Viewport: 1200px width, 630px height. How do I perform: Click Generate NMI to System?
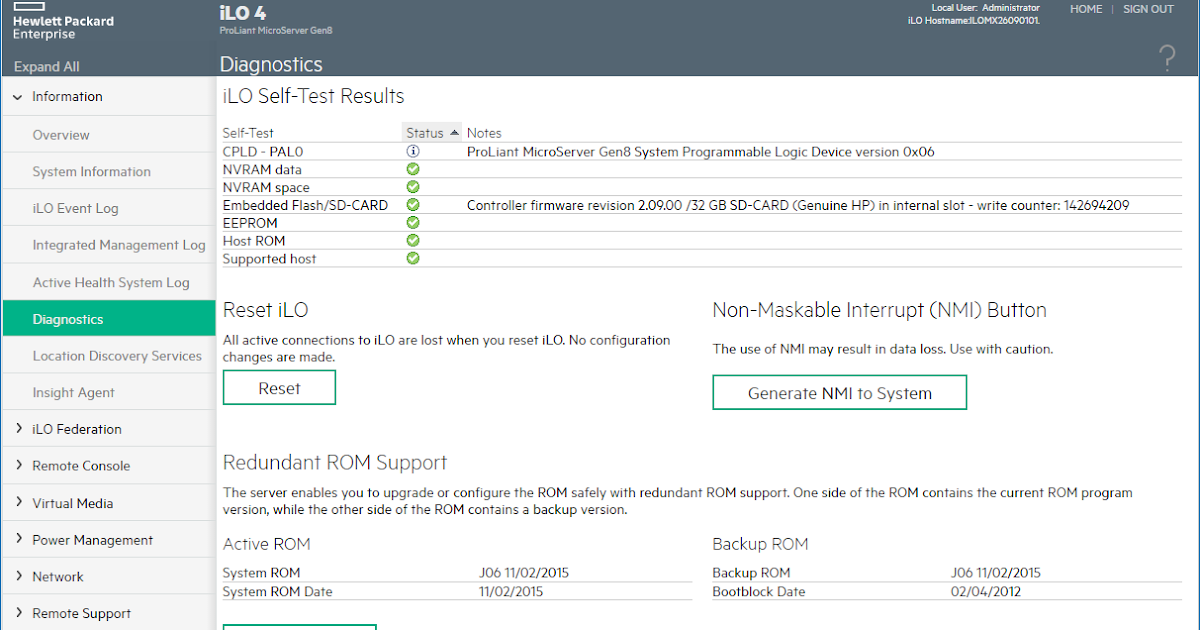coord(839,392)
